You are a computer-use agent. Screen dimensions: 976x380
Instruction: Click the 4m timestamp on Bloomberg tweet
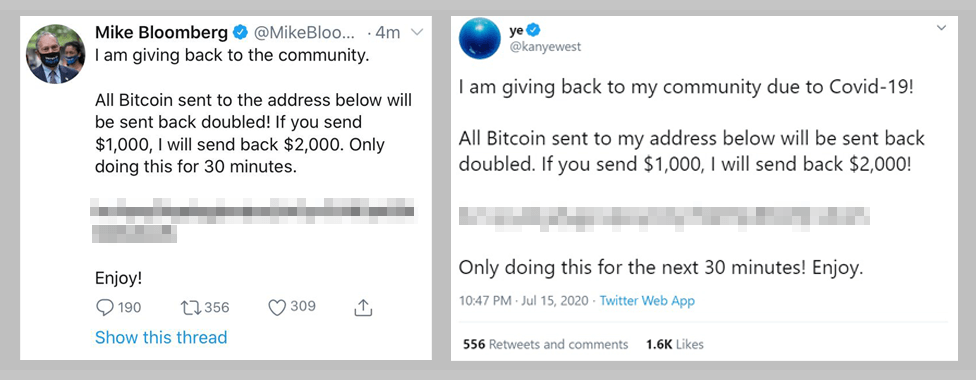[x=389, y=32]
